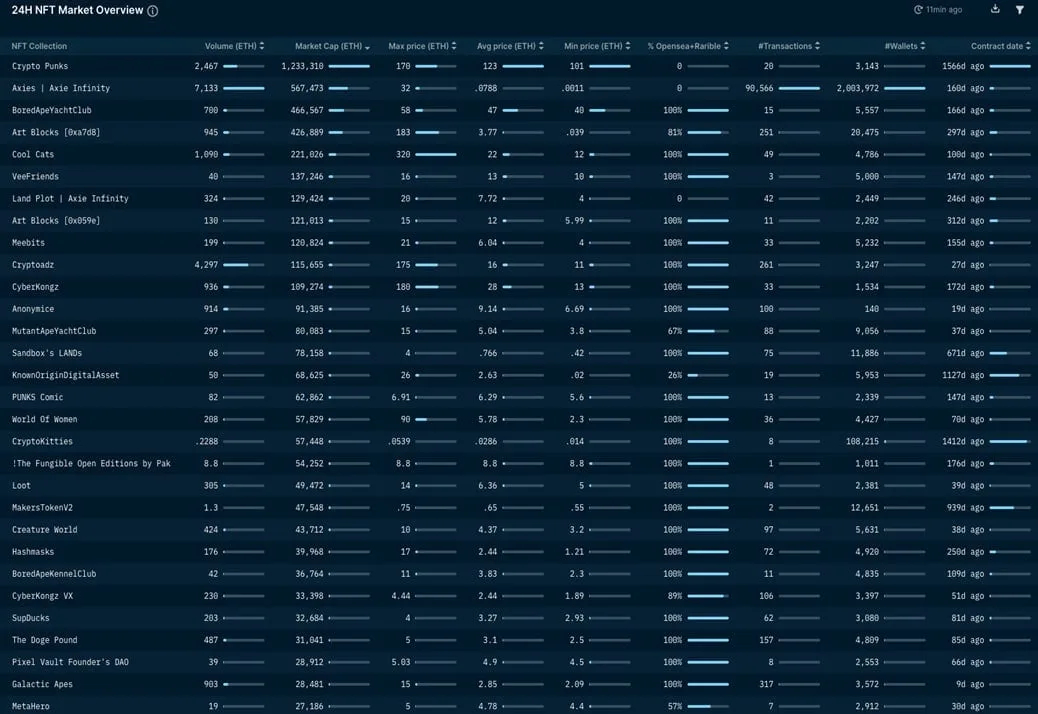Click Art Blocks [0xa7d8] 81% Opensea value
Viewport: 1038px width, 714px height.
point(675,132)
